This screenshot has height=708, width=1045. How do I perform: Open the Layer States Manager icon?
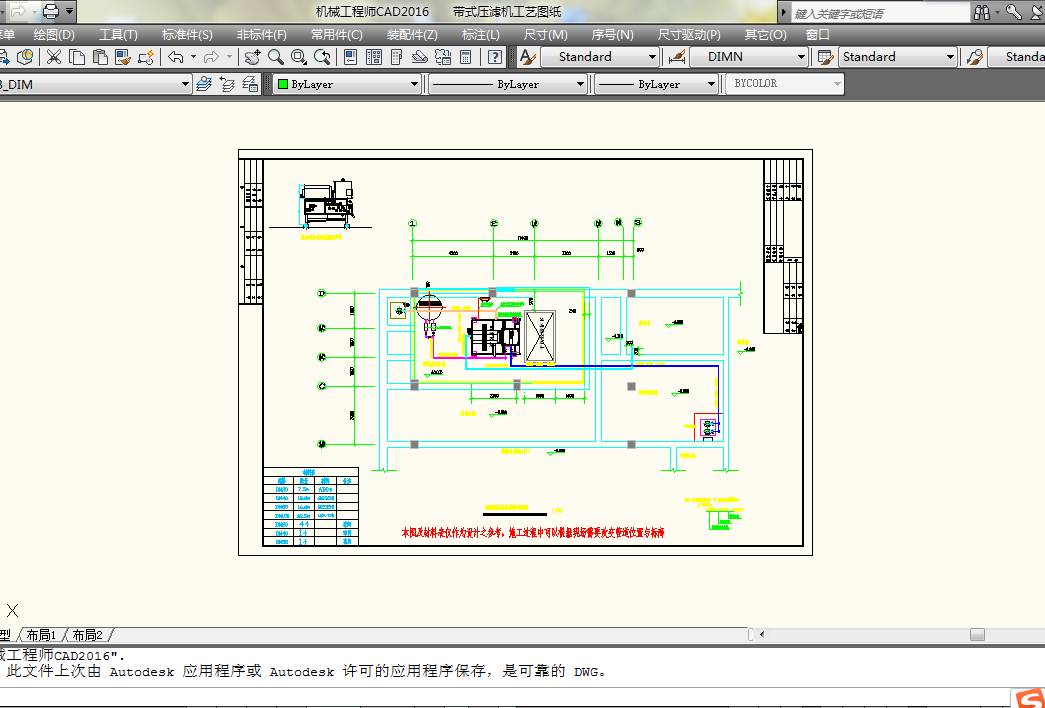(250, 84)
